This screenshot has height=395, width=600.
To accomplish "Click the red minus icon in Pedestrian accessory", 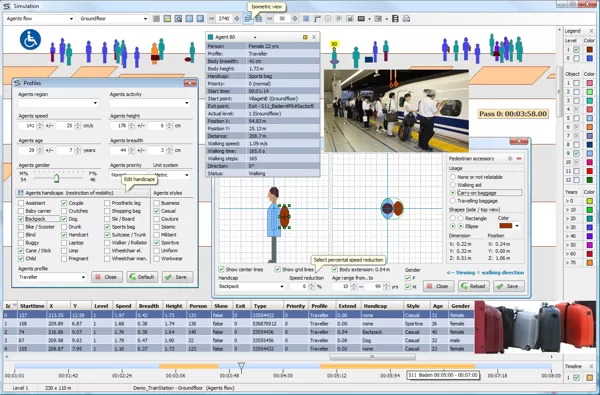I will coord(519,158).
